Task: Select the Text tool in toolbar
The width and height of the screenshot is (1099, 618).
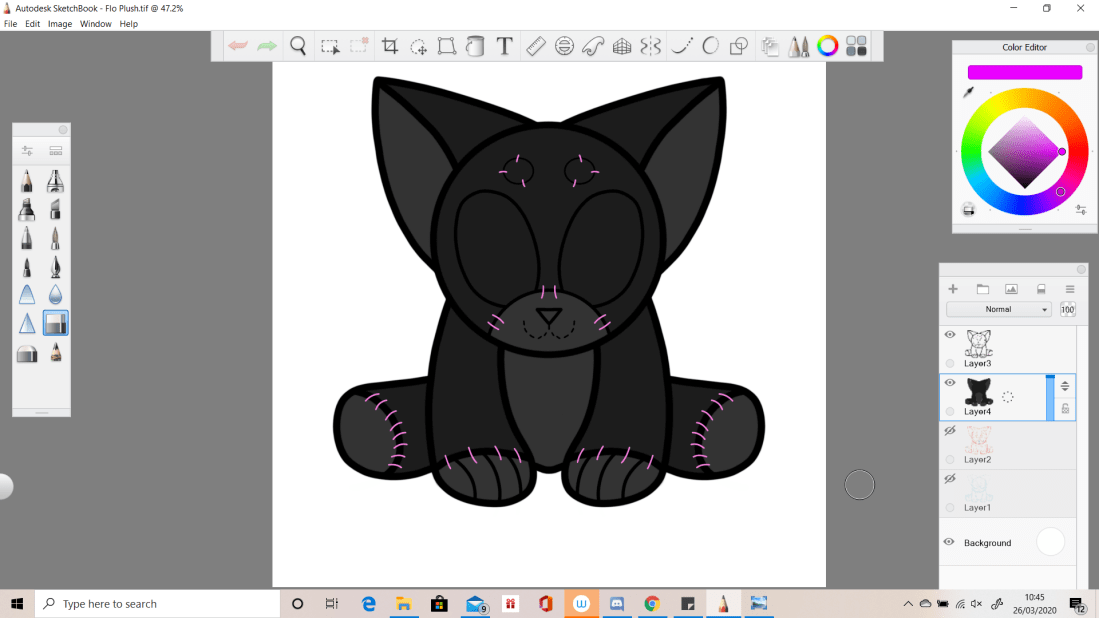Action: click(504, 46)
